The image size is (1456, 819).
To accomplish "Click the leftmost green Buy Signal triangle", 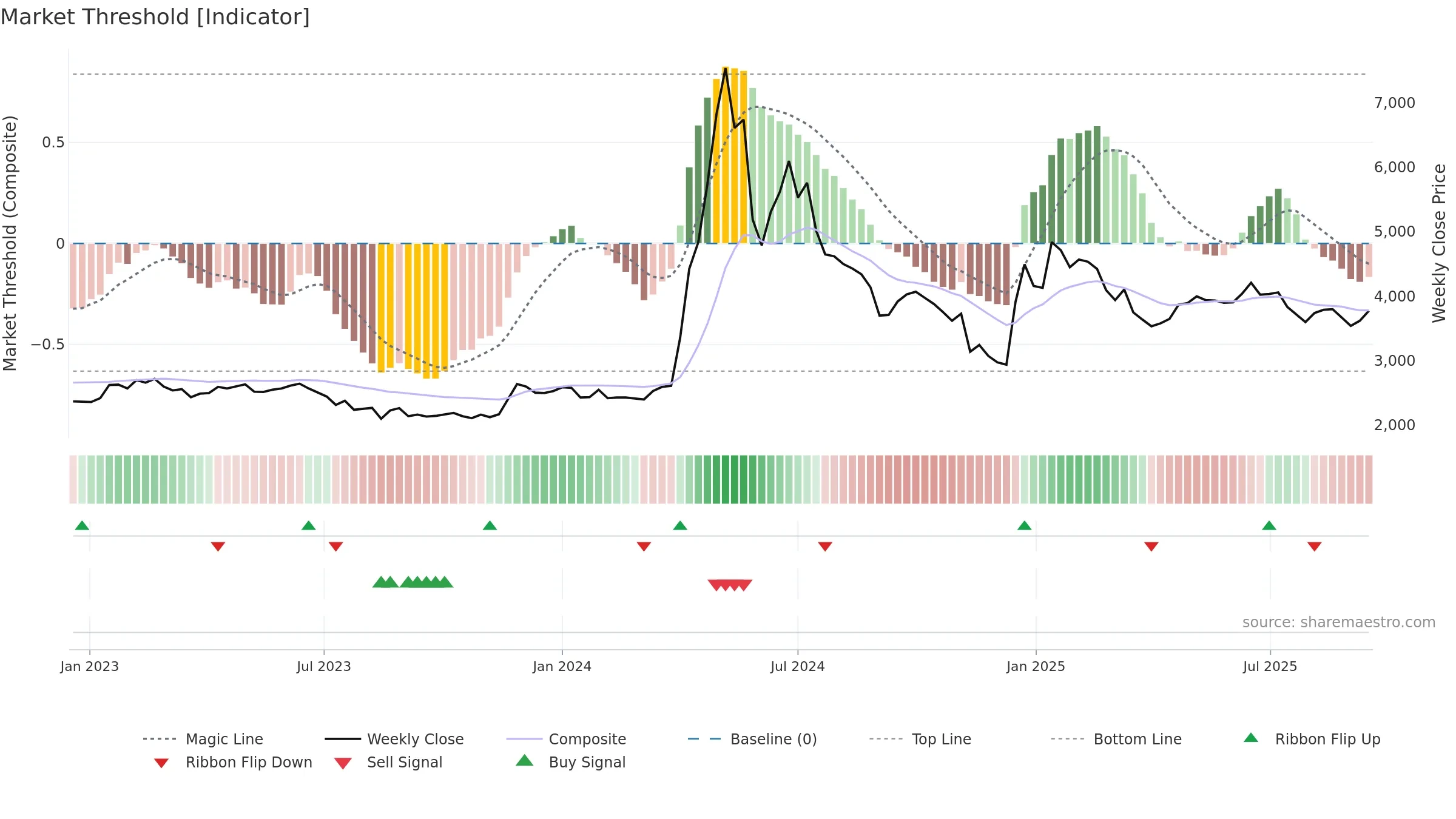I will (x=381, y=582).
